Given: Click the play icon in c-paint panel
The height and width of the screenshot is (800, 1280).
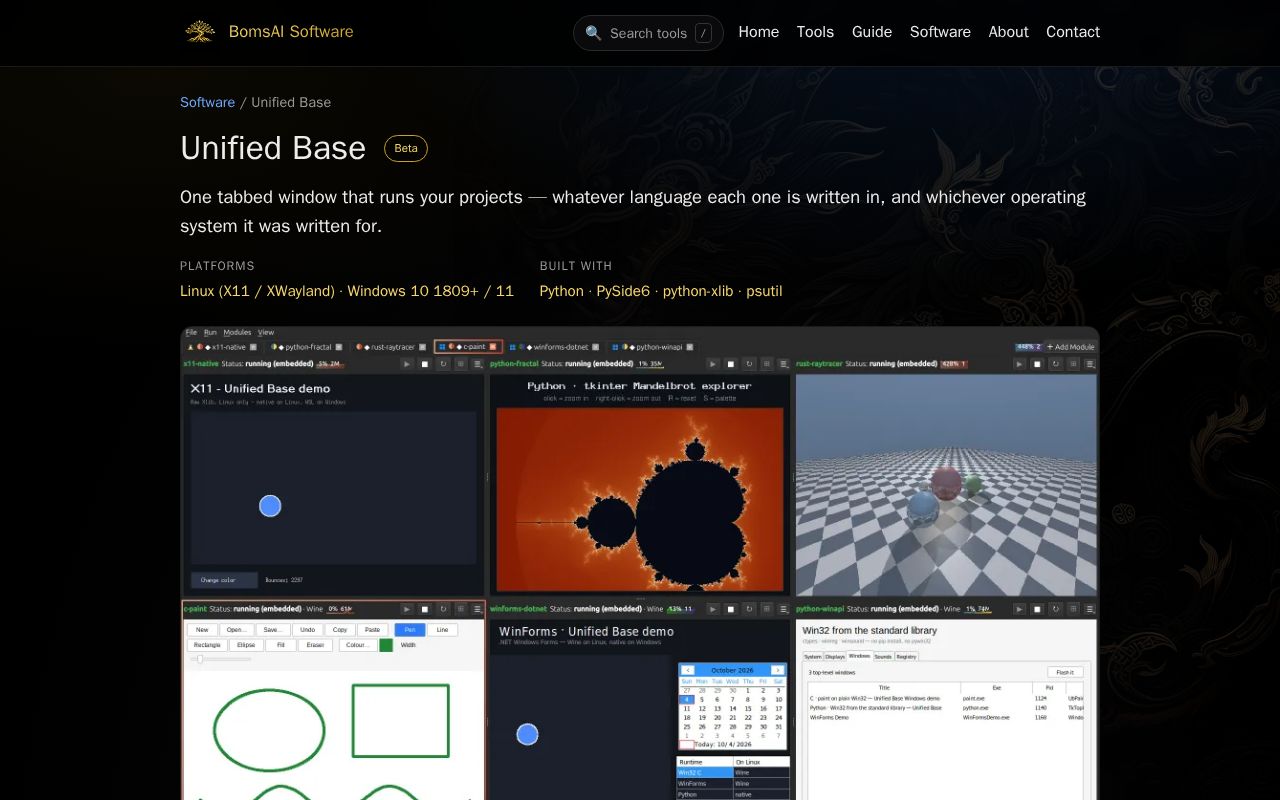Looking at the screenshot, I should (407, 608).
